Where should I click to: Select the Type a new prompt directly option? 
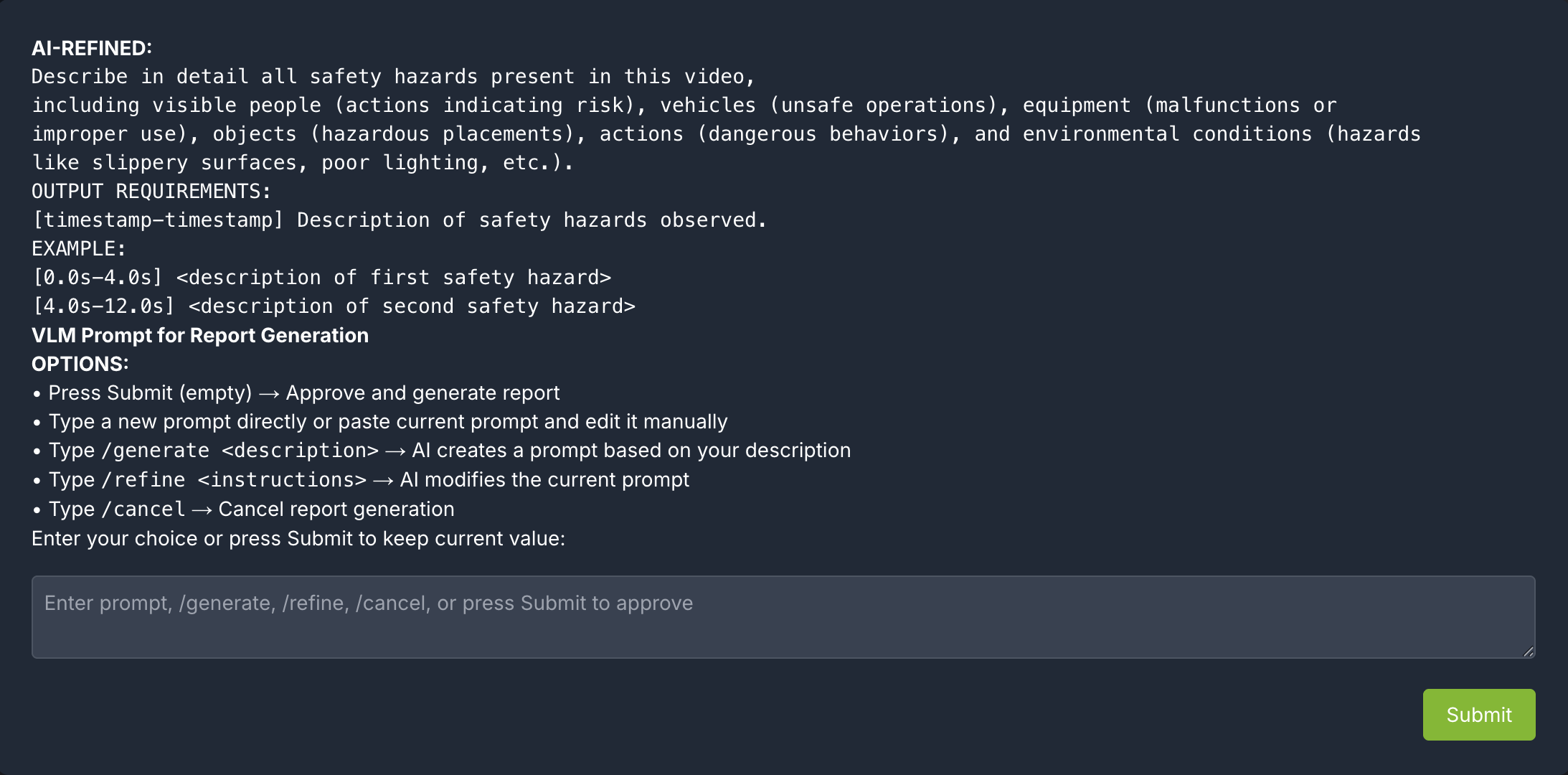[x=387, y=421]
